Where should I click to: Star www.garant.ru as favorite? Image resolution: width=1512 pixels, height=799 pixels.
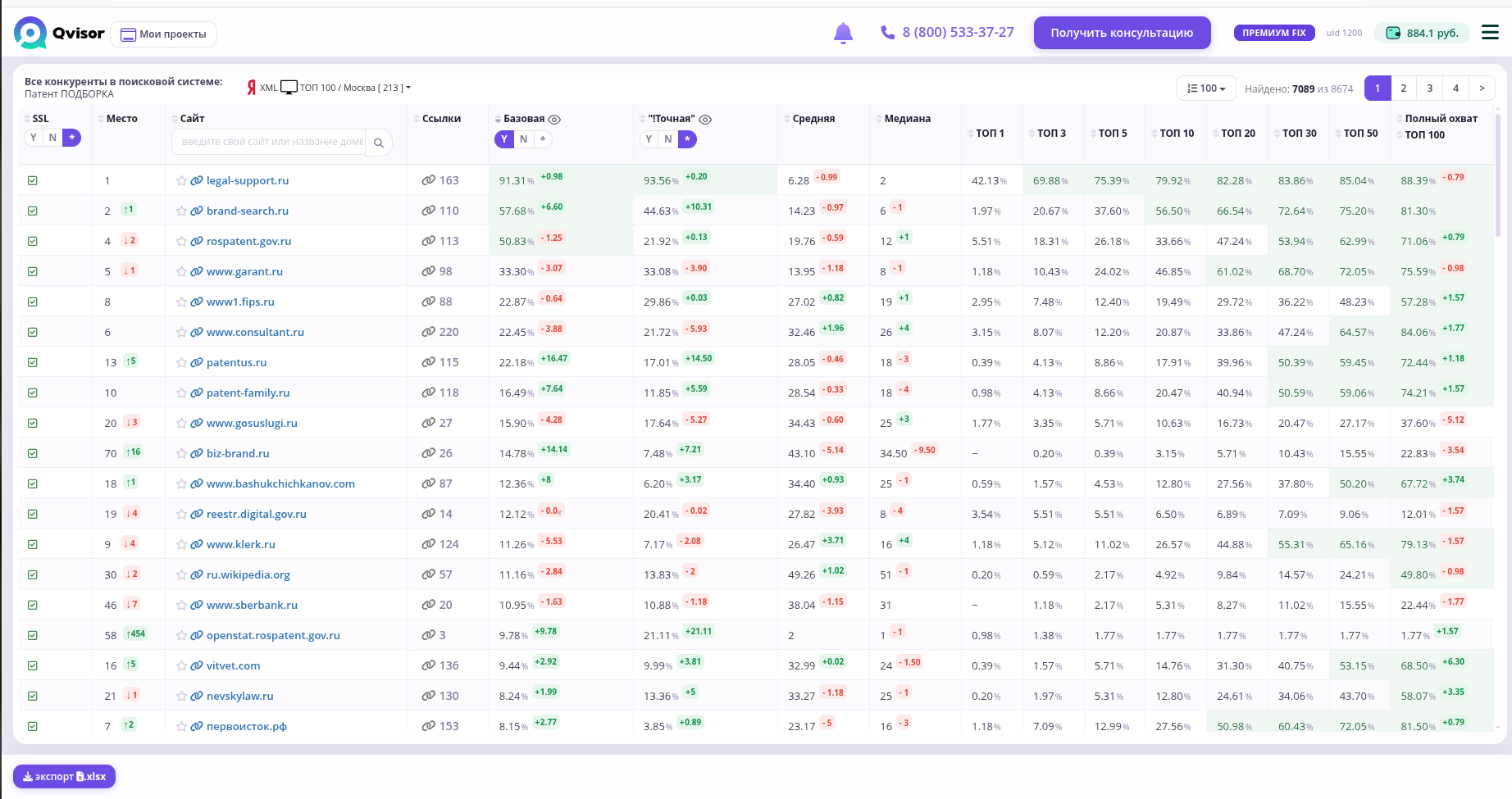[x=181, y=272]
